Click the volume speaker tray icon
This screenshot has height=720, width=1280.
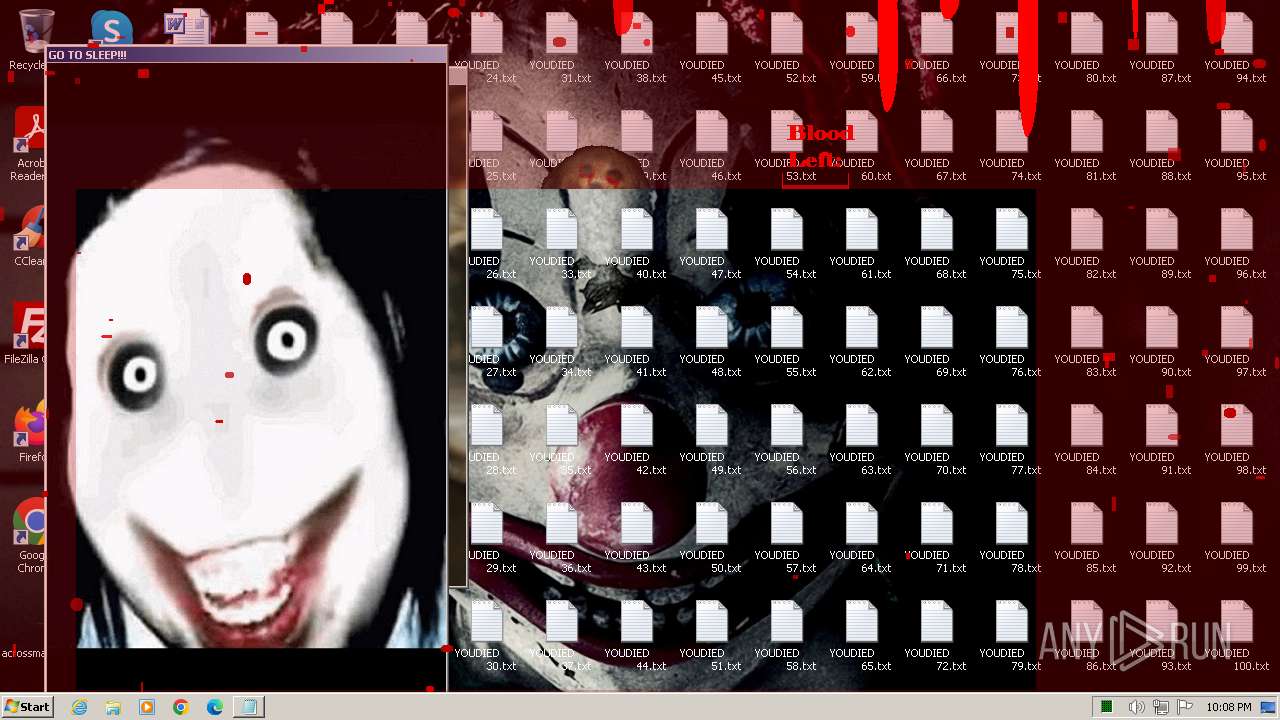coord(1137,707)
